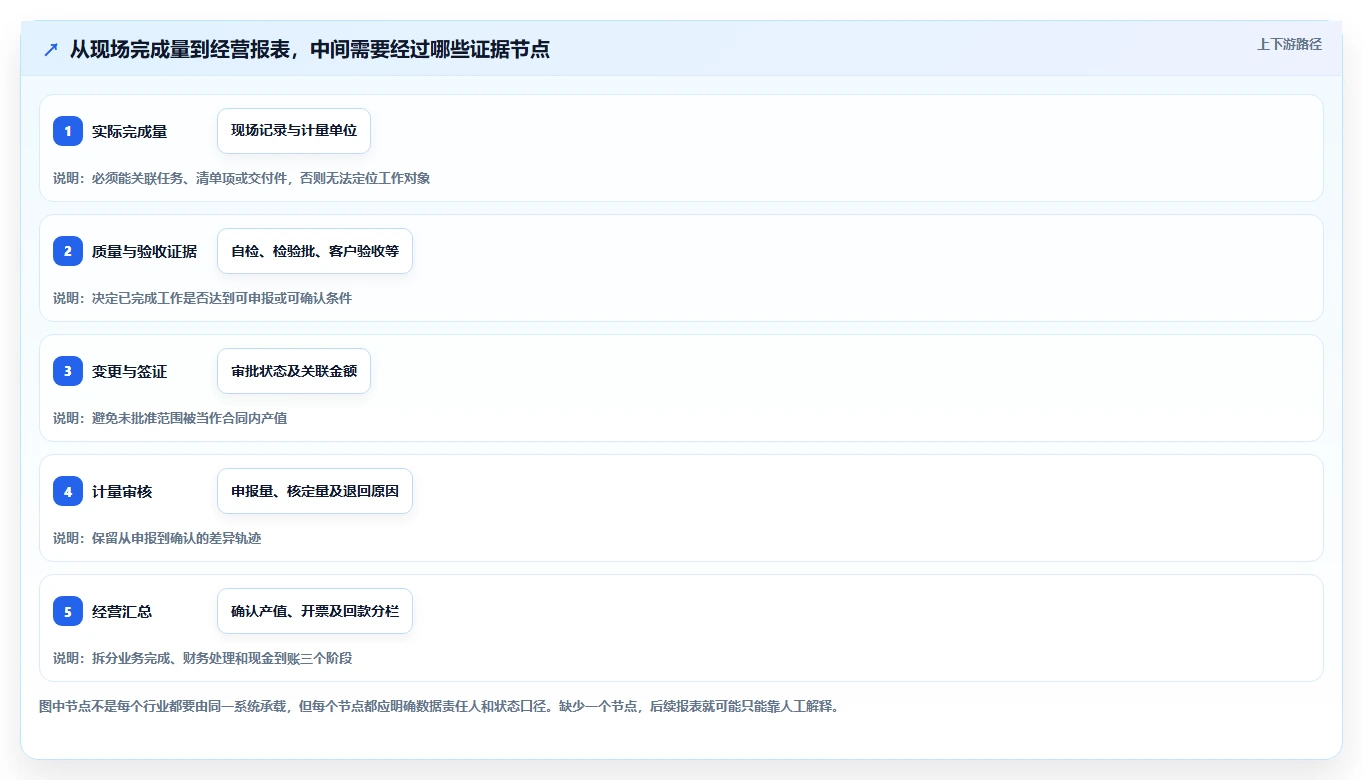Click the 确认产值、开票及回款分栏 chip

315,611
